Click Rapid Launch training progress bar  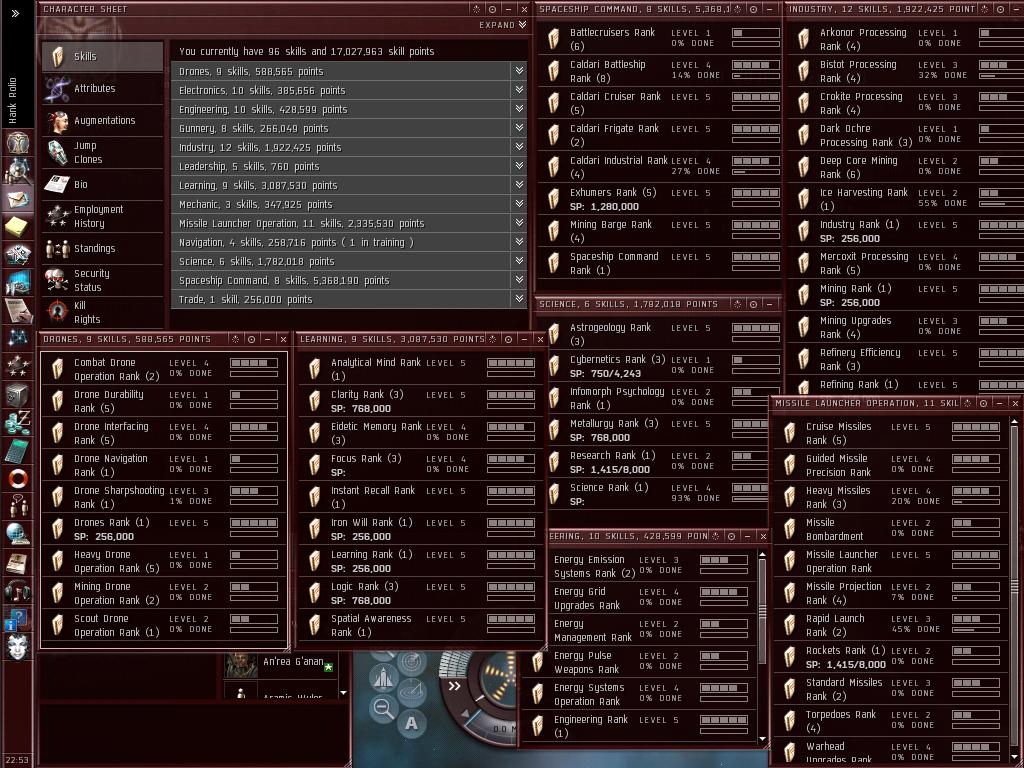pyautogui.click(x=976, y=629)
